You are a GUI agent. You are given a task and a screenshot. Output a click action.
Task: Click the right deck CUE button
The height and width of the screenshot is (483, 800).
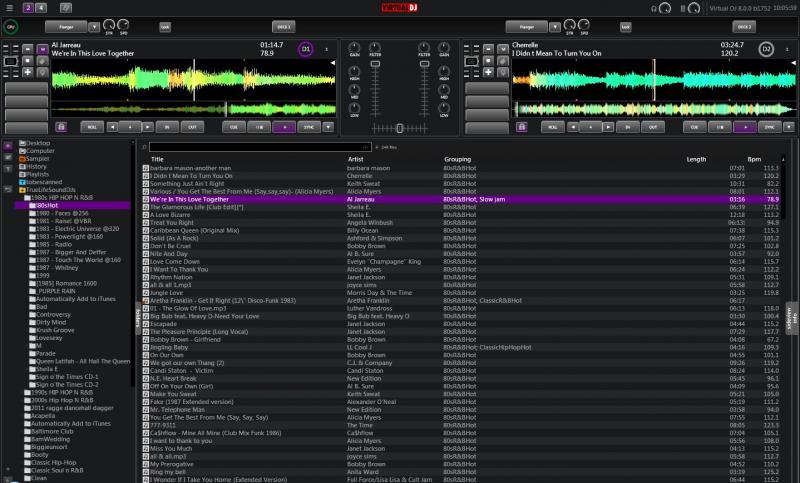694,127
